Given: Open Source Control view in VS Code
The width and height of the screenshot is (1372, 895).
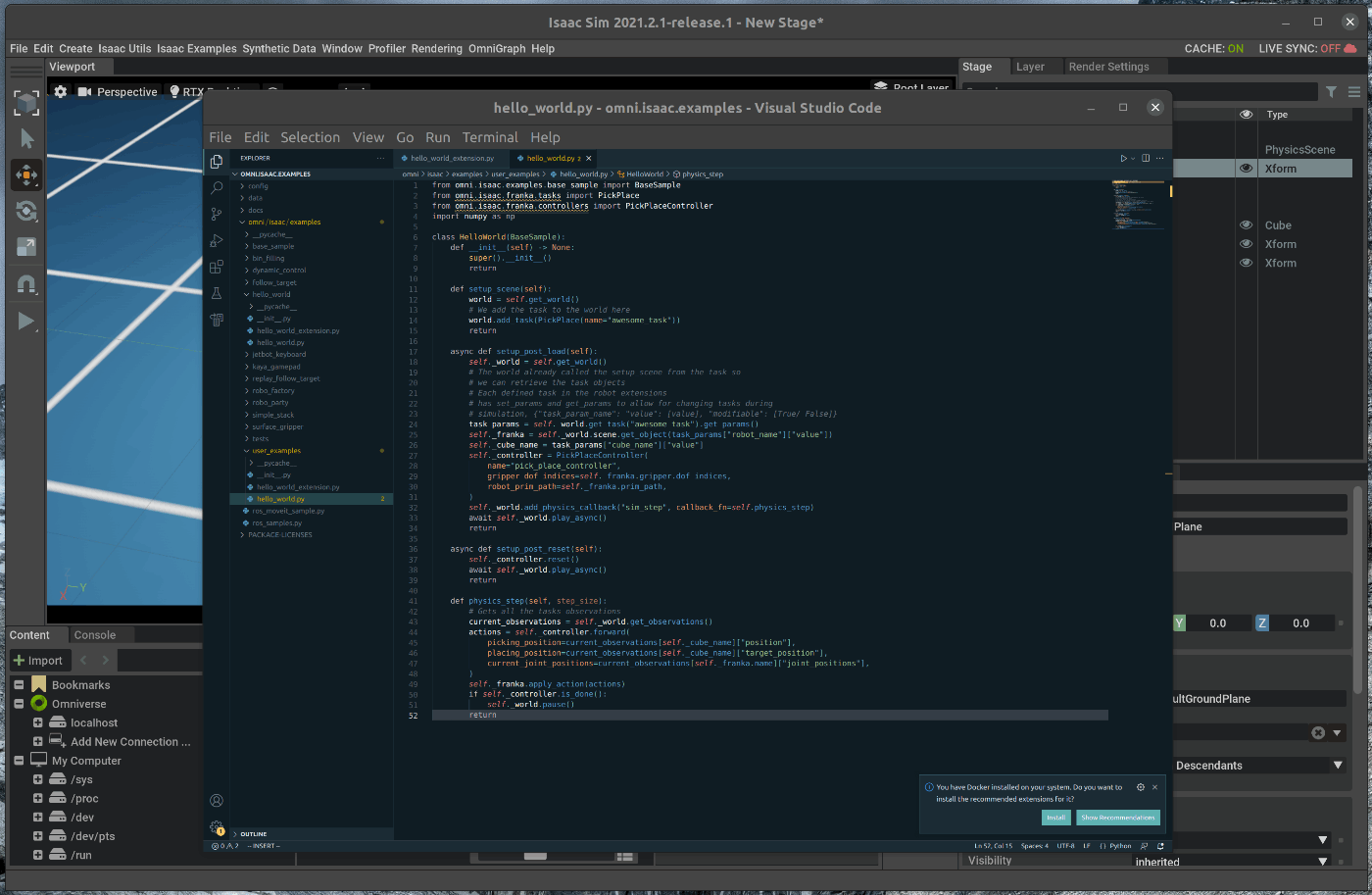Looking at the screenshot, I should [x=217, y=214].
